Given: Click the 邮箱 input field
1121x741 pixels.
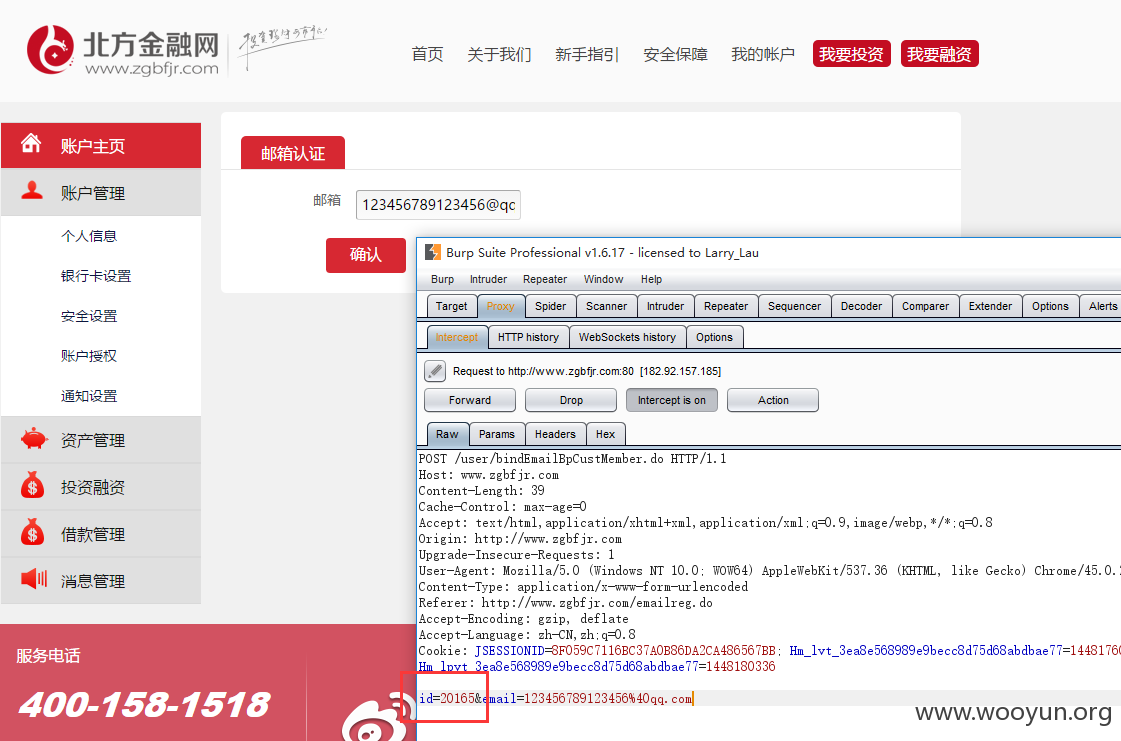Looking at the screenshot, I should point(438,205).
